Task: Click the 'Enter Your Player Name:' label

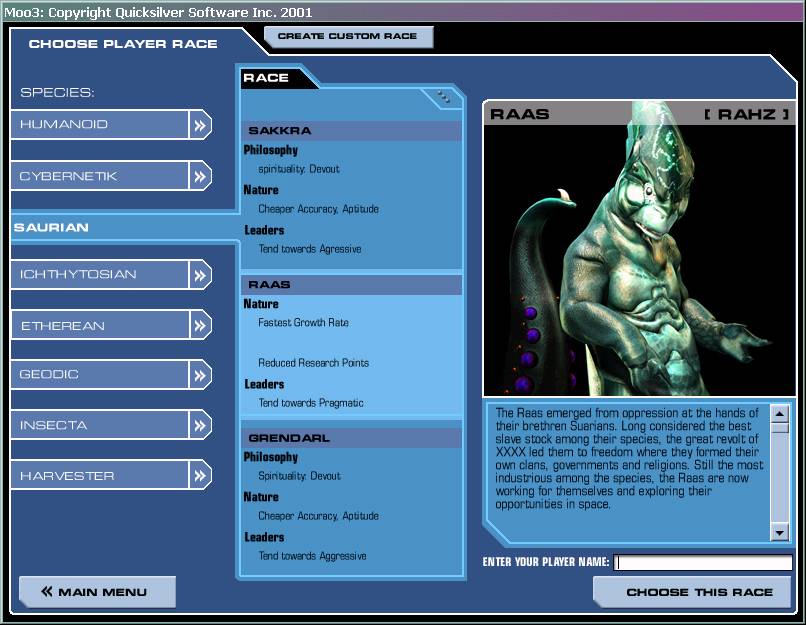Action: point(546,562)
